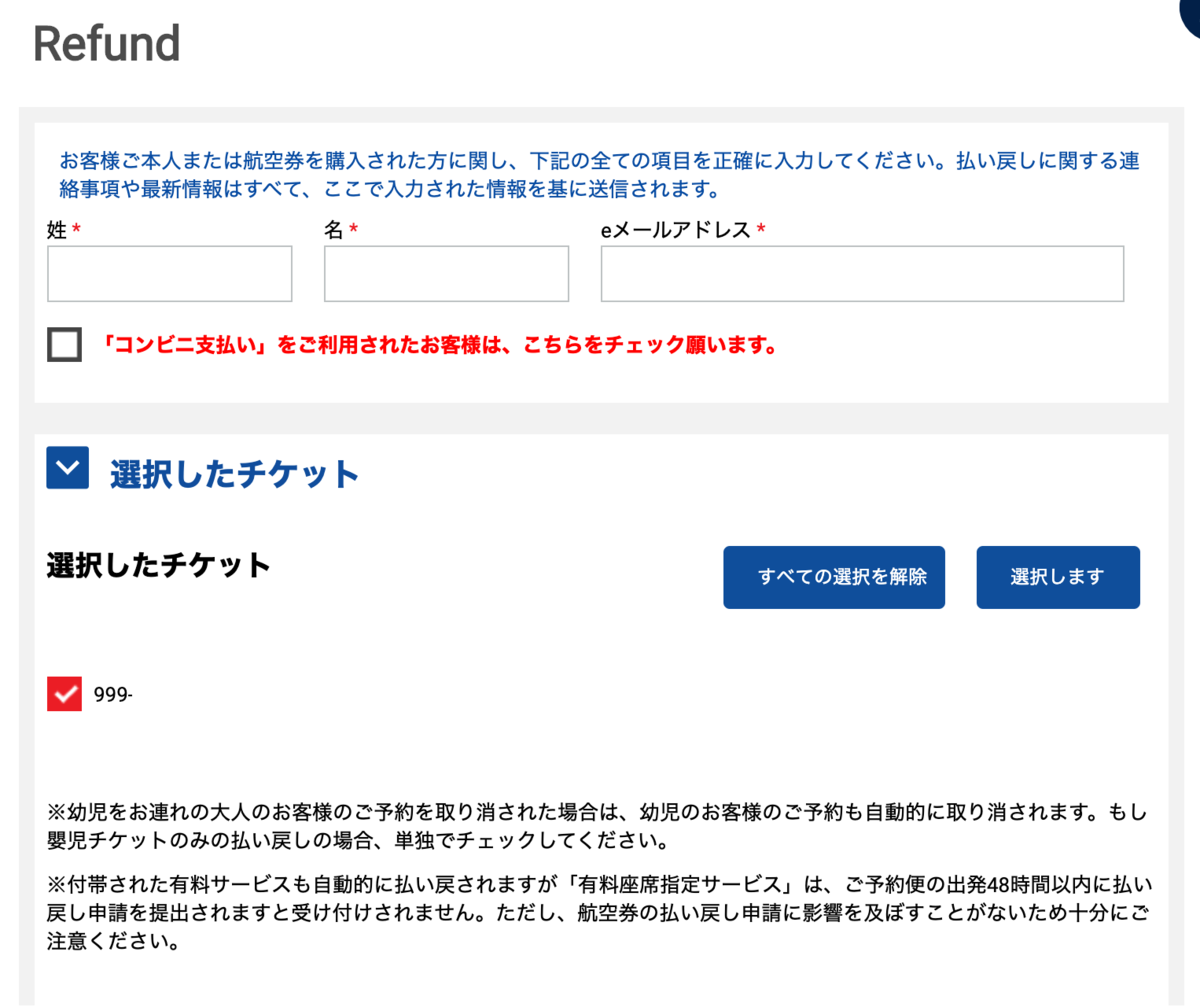Click the blue 選択したチケット section title

click(x=234, y=473)
